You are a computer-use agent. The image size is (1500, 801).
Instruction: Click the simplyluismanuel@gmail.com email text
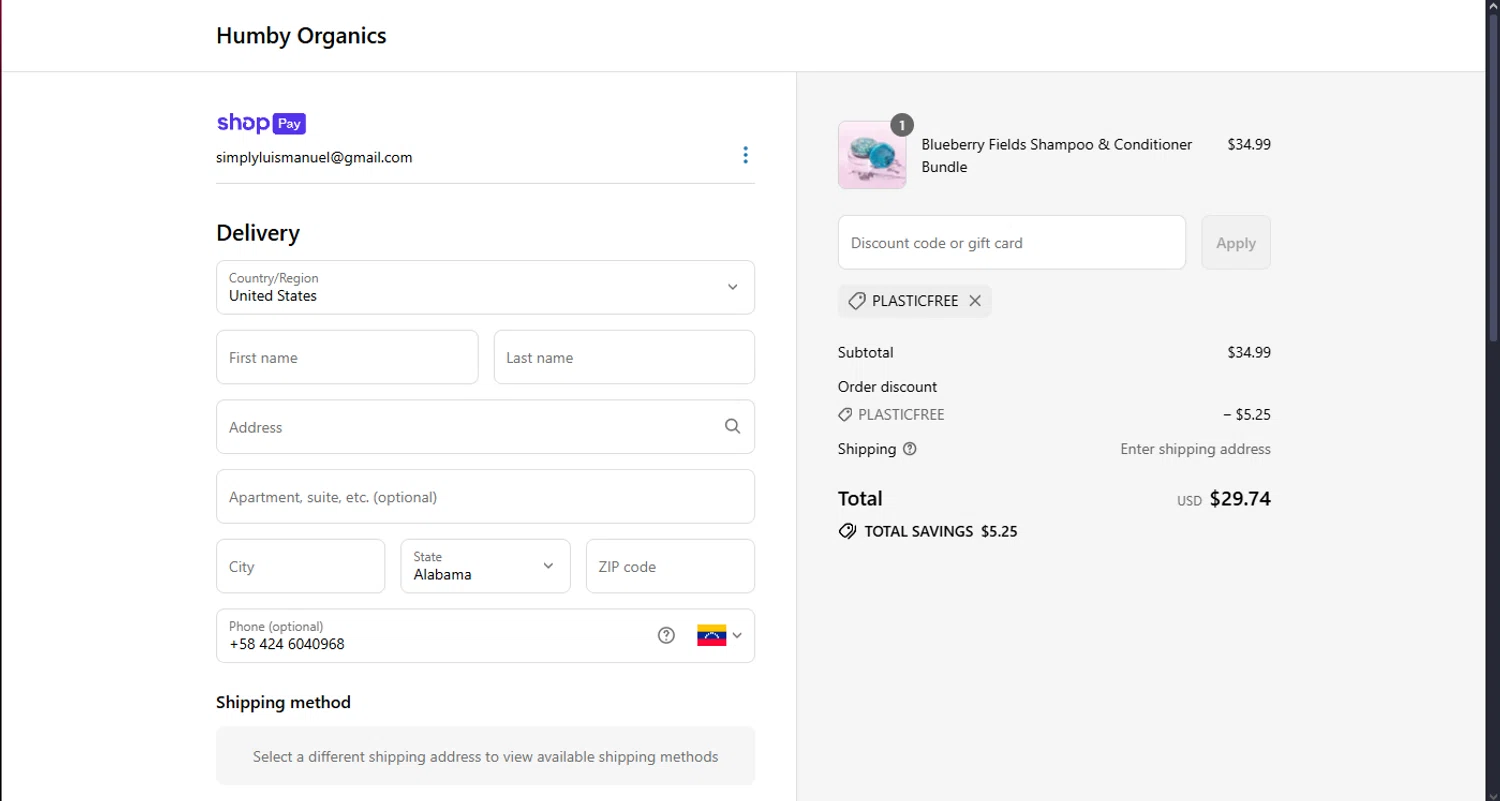click(x=314, y=157)
